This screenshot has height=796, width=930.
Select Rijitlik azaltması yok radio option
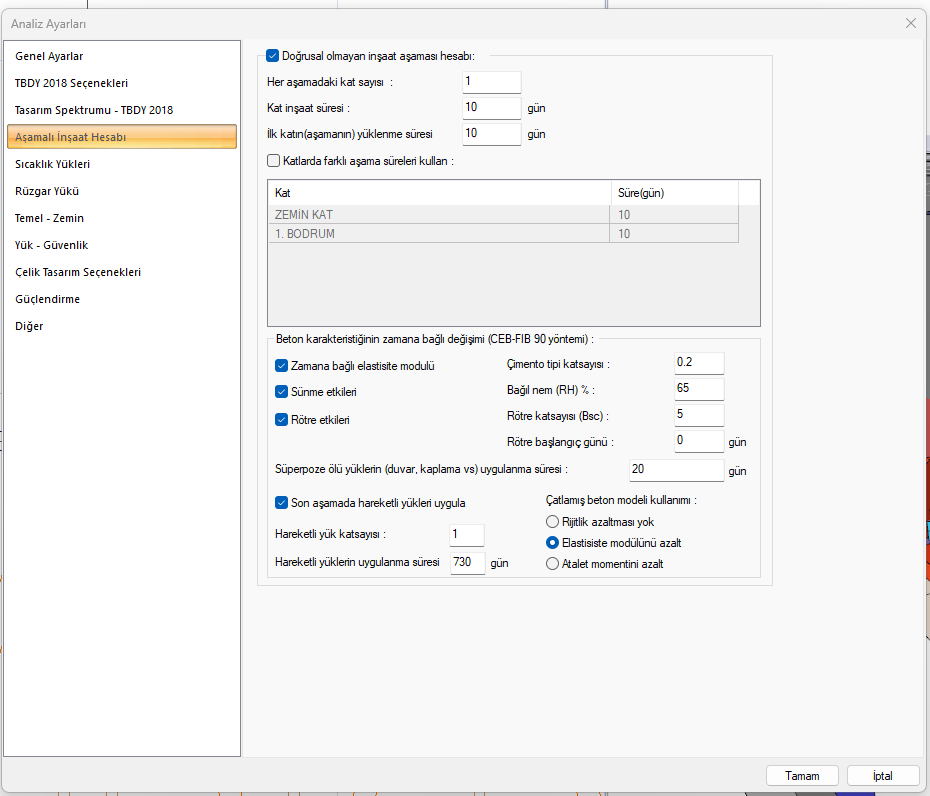(553, 522)
